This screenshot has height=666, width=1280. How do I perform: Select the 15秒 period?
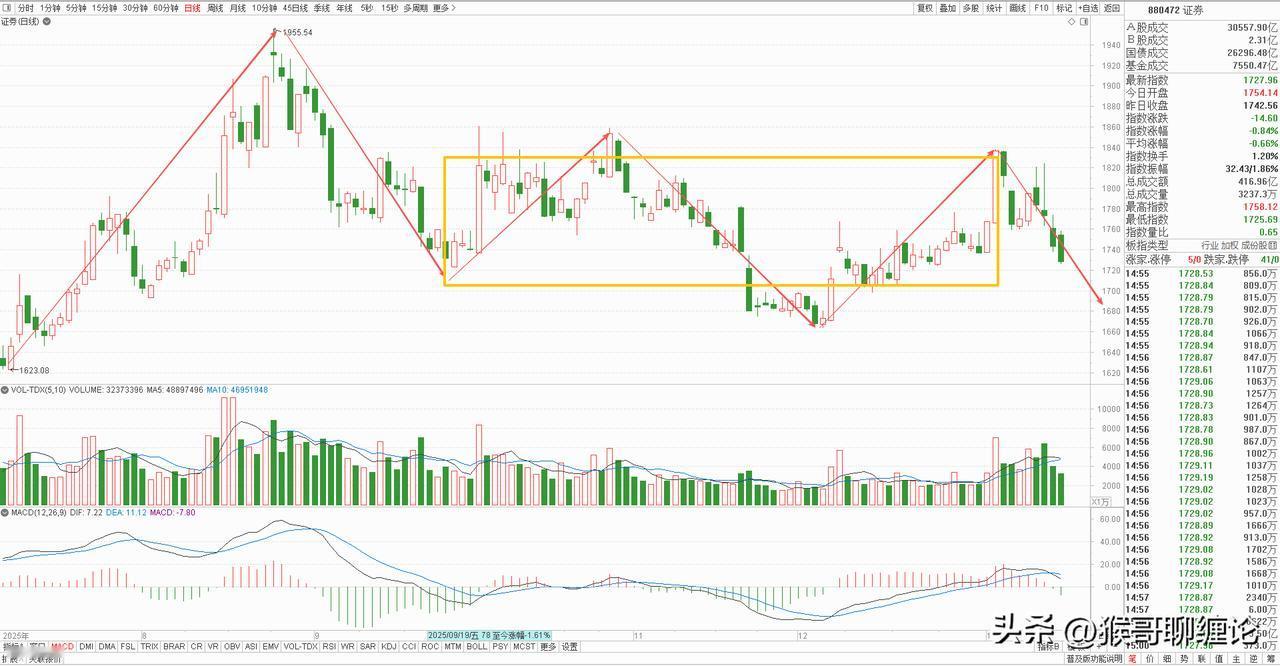[389, 8]
